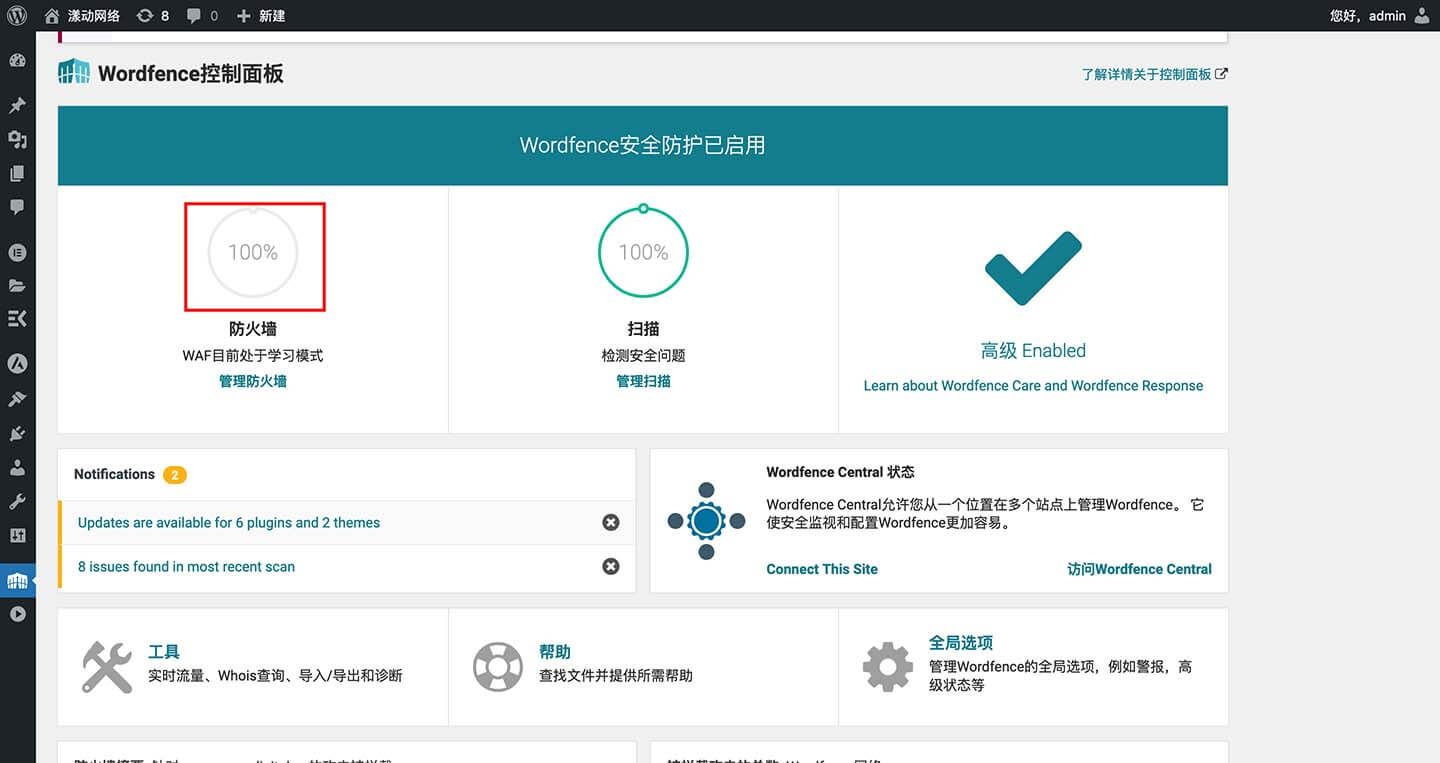
Task: Click the Wordfence安全防护已启用 banner
Action: [643, 145]
